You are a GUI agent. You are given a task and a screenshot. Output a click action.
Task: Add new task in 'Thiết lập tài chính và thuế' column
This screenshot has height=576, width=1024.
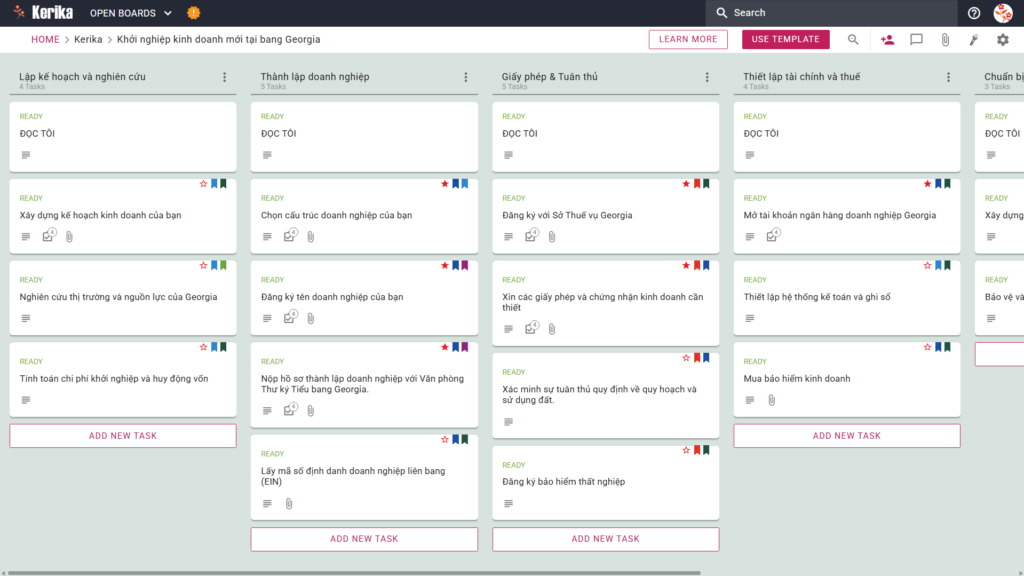(847, 436)
